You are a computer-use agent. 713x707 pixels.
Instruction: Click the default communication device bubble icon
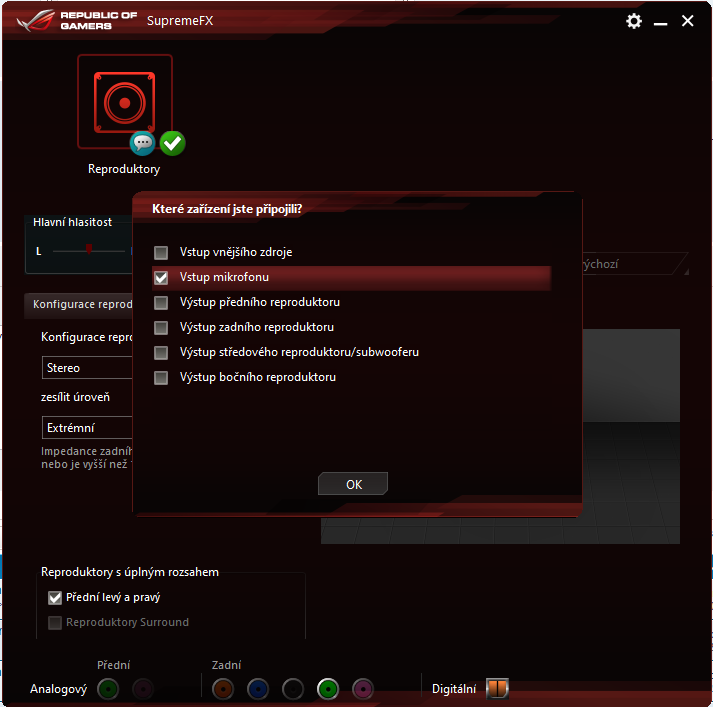(142, 143)
